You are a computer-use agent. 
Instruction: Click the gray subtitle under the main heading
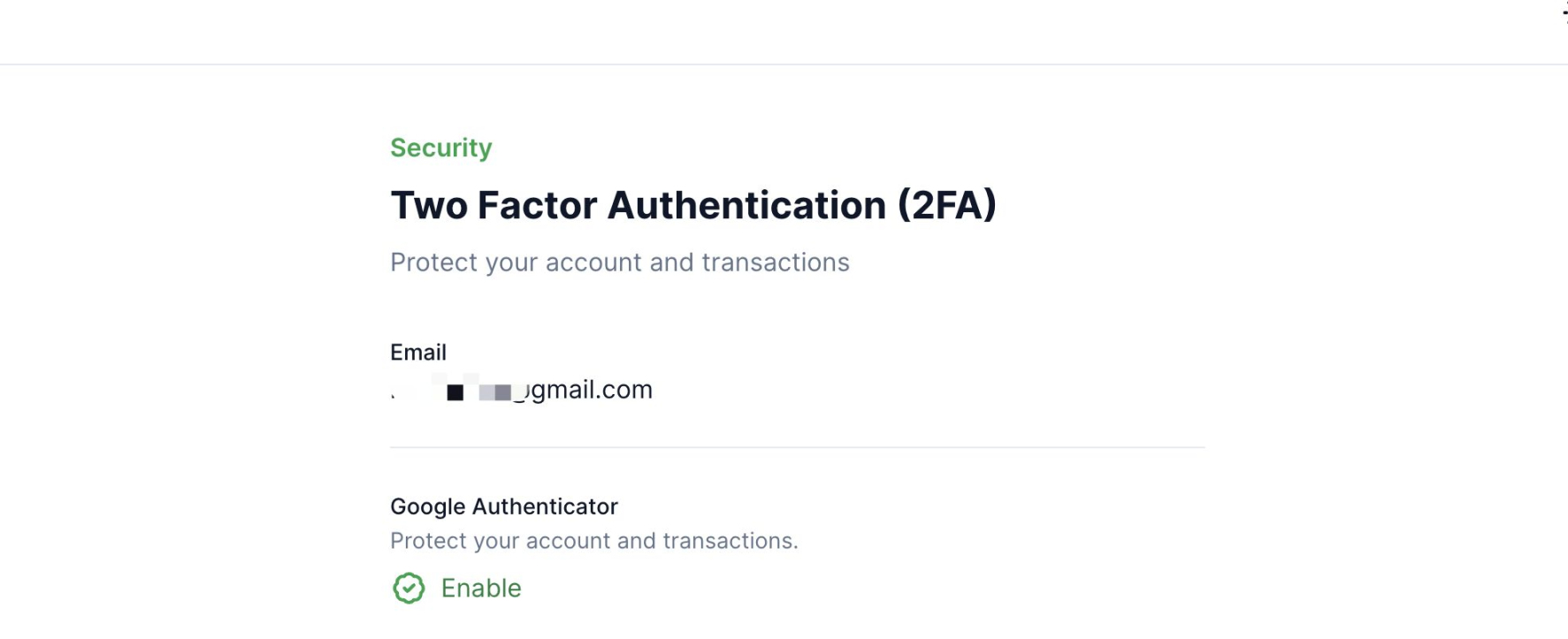(x=620, y=262)
